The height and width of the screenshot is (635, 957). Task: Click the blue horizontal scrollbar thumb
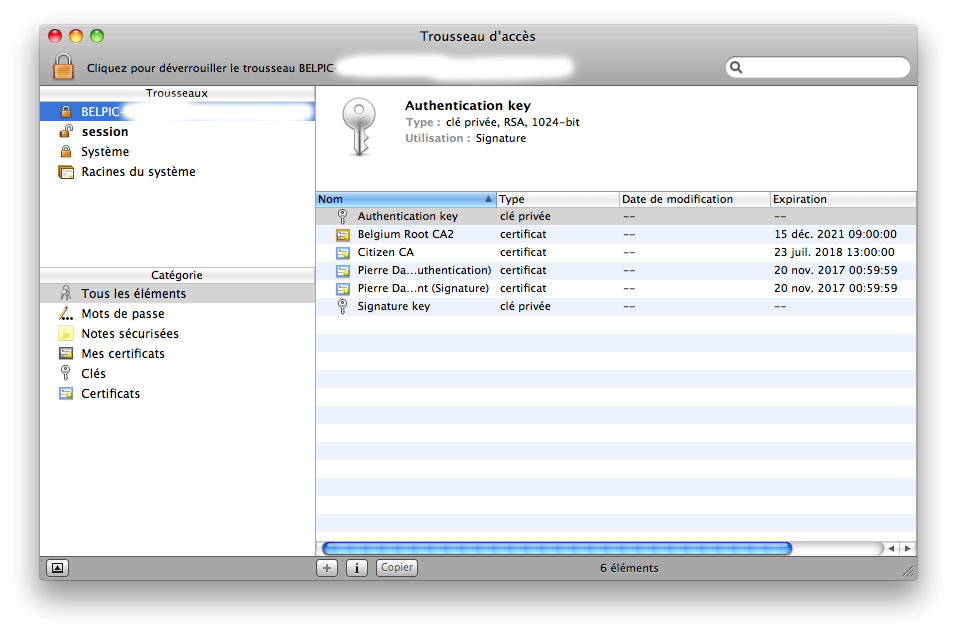(557, 548)
